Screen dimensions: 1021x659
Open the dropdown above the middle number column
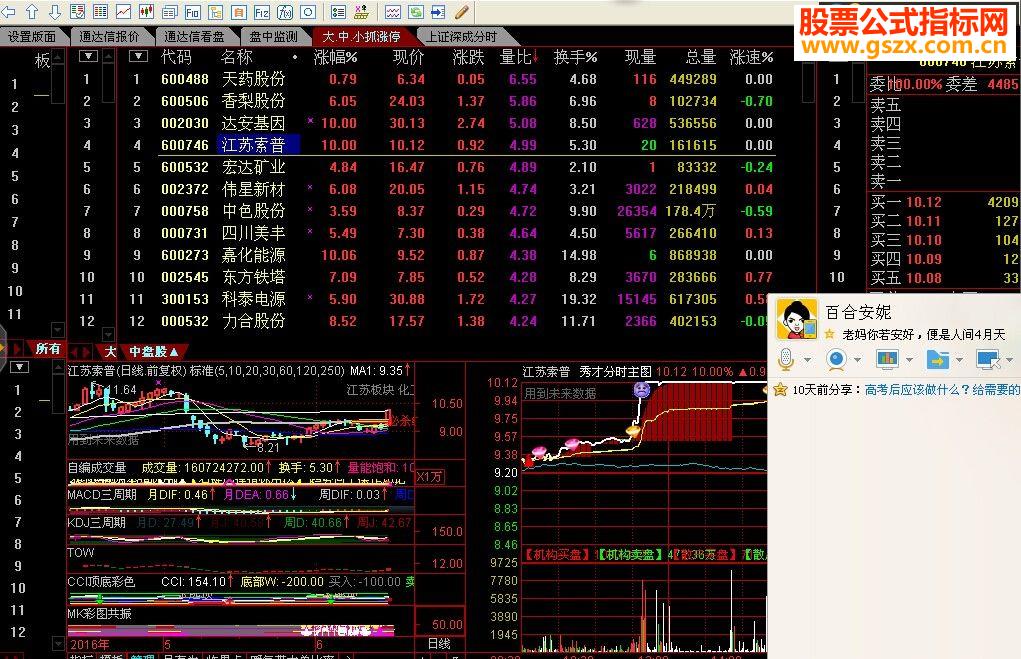(89, 56)
